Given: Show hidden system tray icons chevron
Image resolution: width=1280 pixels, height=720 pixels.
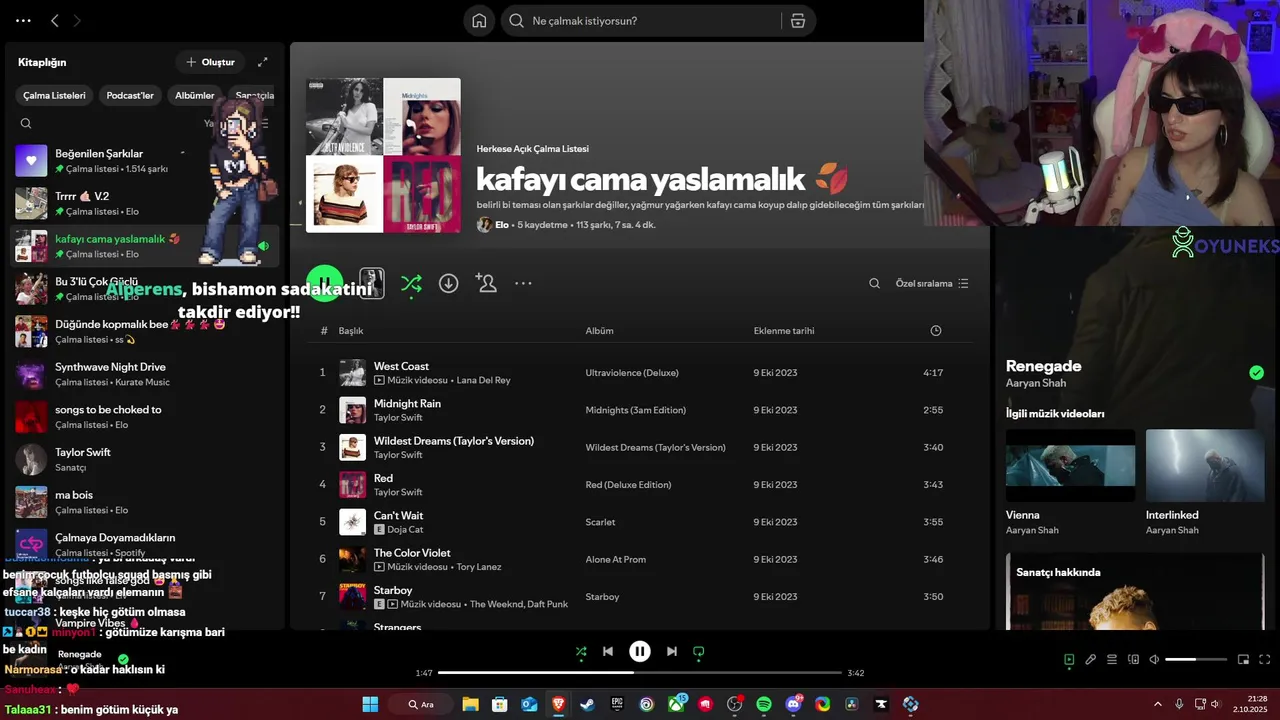Looking at the screenshot, I should point(1158,704).
